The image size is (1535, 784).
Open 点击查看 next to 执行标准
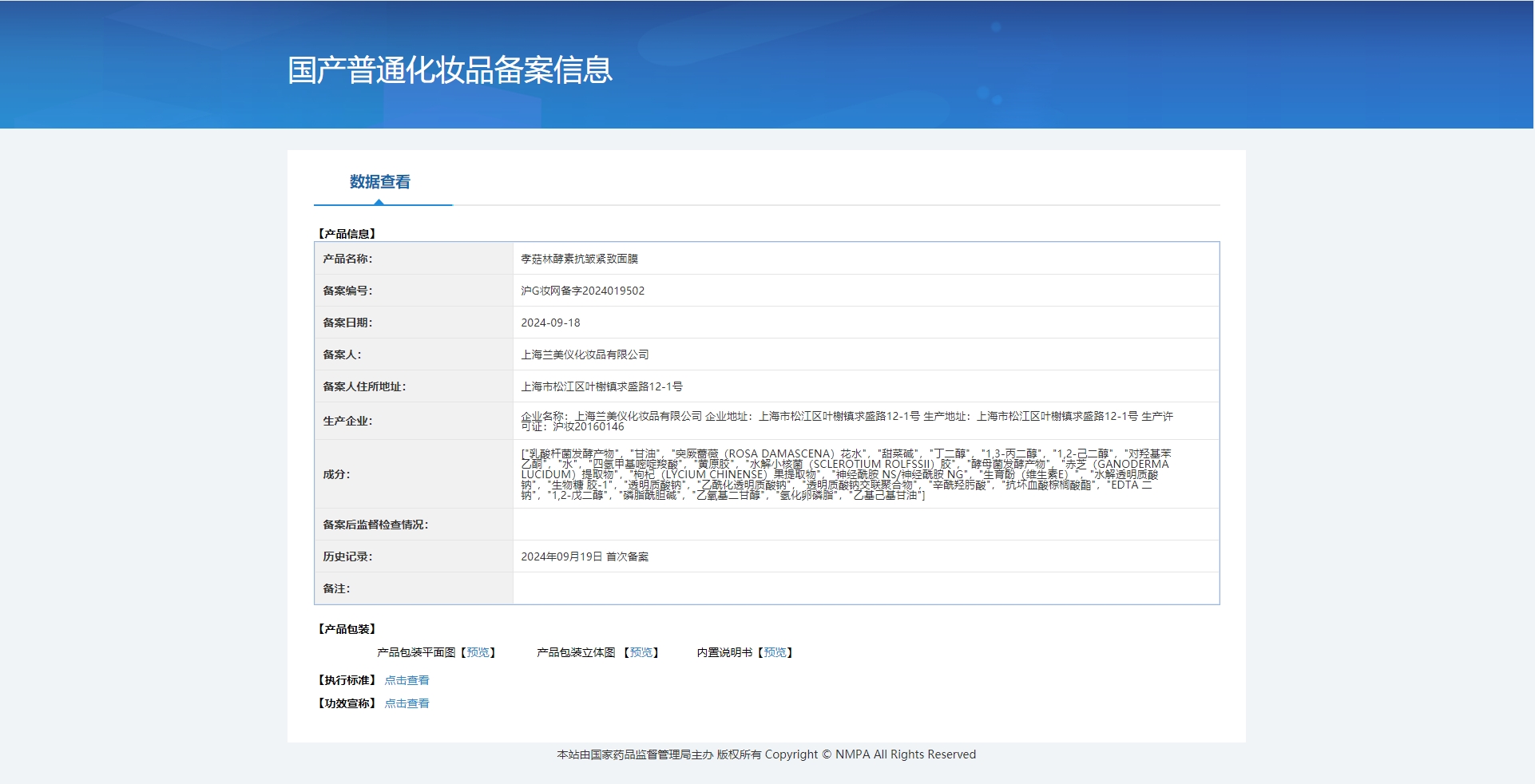407,680
